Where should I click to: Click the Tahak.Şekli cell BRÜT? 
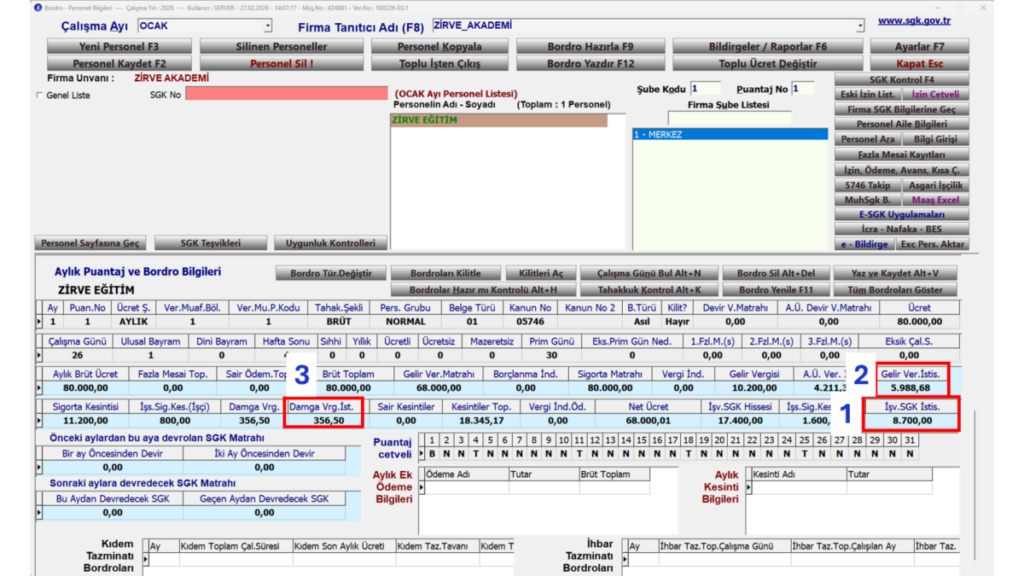(338, 322)
